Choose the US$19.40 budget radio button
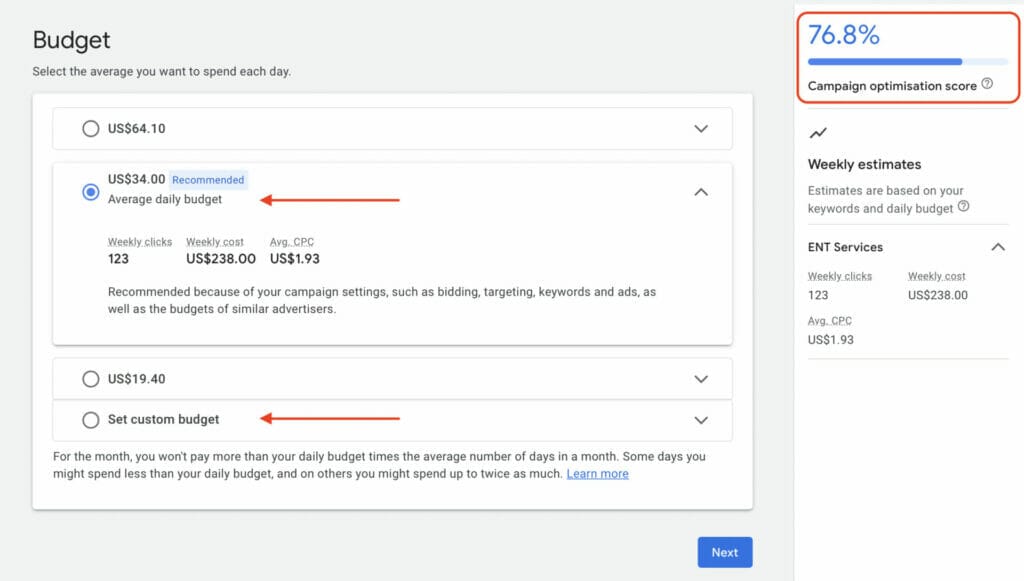 coord(91,379)
